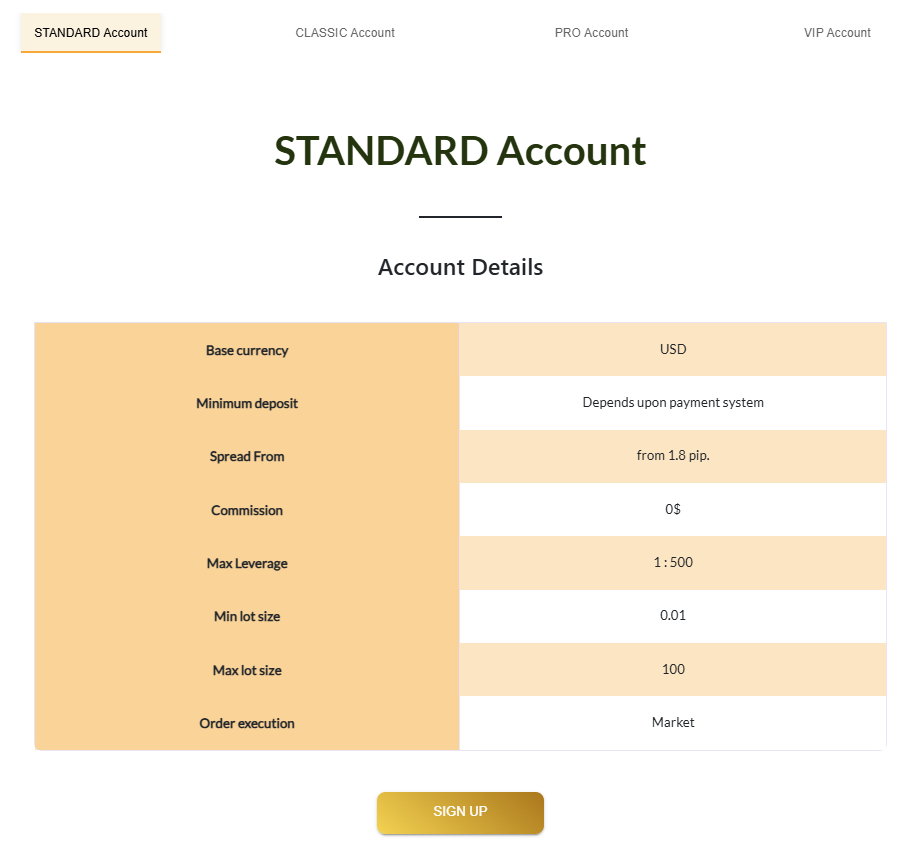Open the PRO Account tab
The image size is (915, 853).
coord(591,33)
